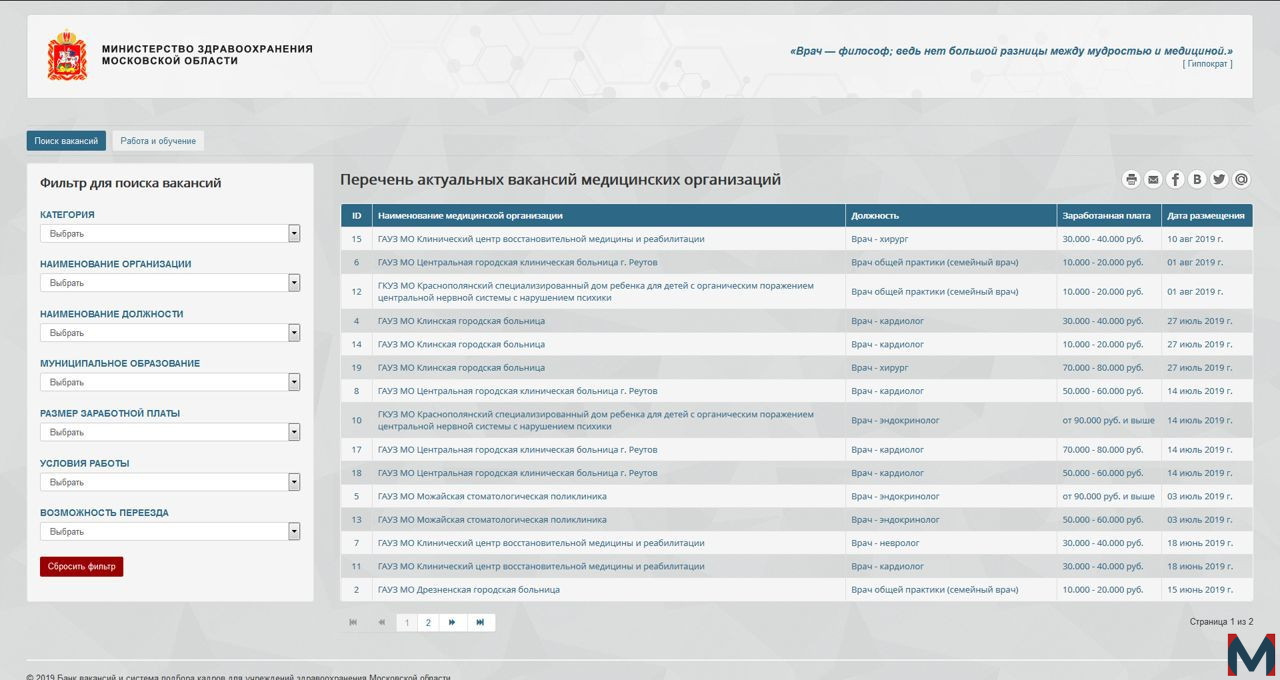Screen dimensions: 1280x680
Task: Open Наименование должности dropdown
Action: [170, 333]
